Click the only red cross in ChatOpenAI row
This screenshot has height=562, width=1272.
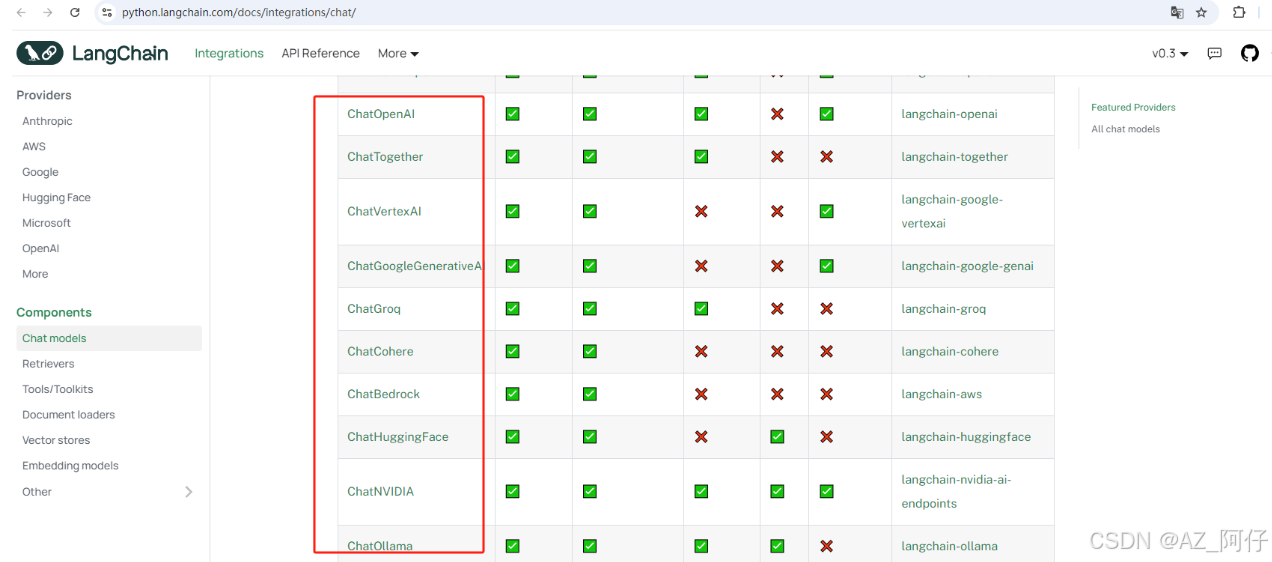777,114
